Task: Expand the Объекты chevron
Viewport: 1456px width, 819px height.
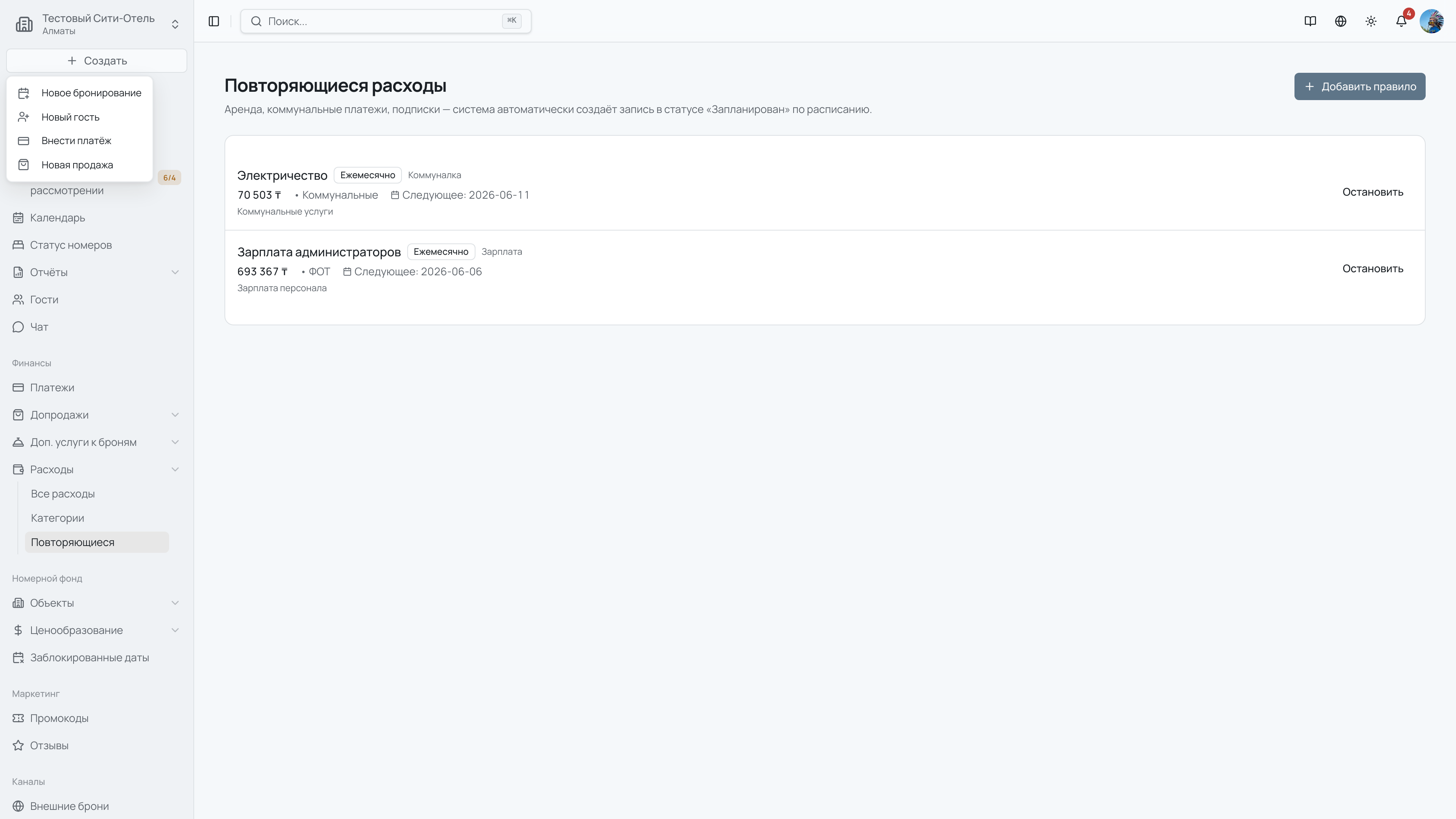Action: pyautogui.click(x=175, y=603)
